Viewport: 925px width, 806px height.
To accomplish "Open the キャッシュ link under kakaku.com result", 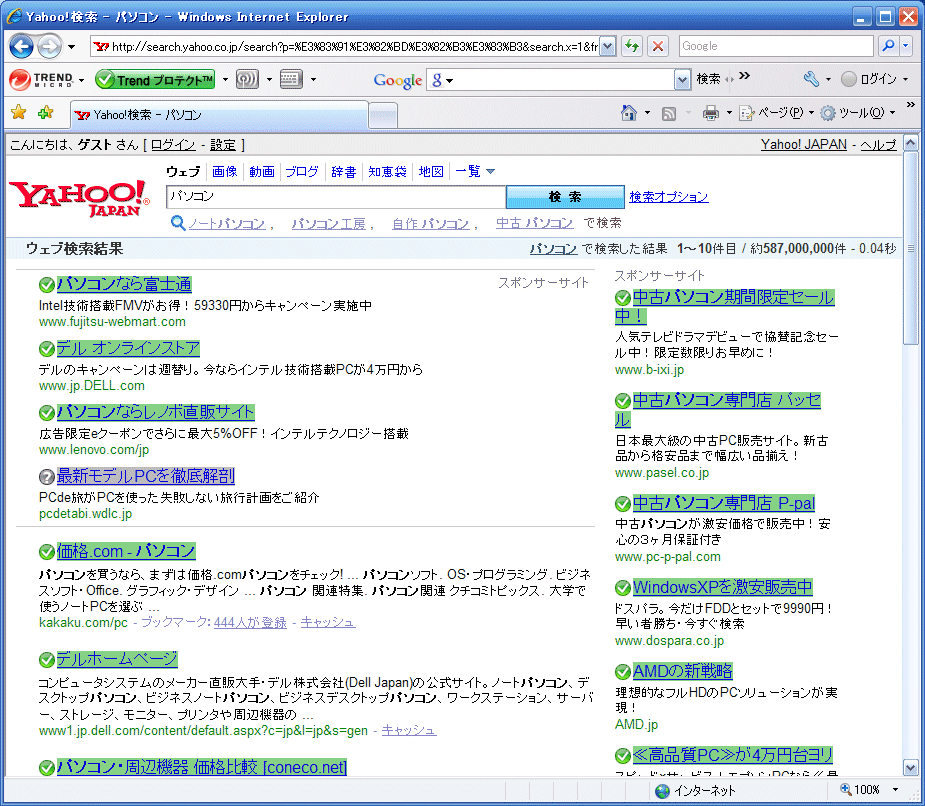I will (x=328, y=622).
